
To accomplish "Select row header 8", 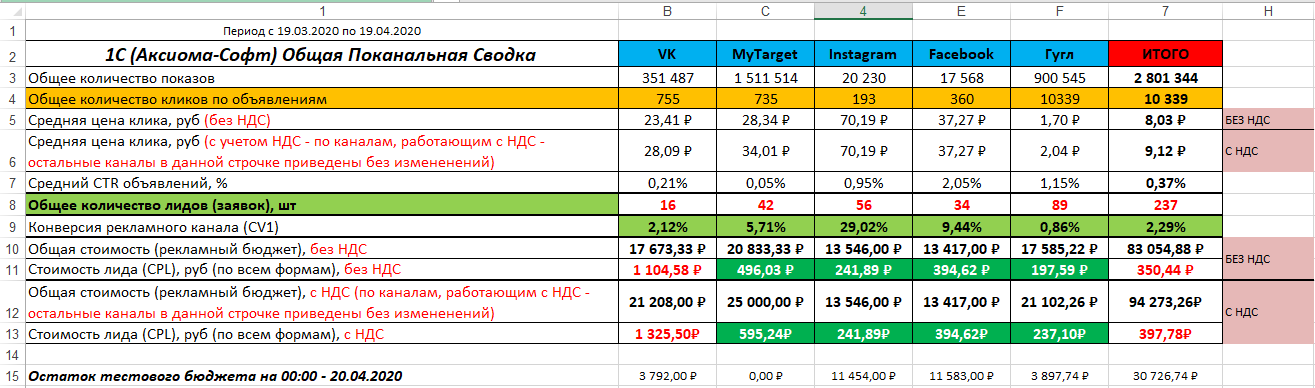I will click(x=12, y=203).
